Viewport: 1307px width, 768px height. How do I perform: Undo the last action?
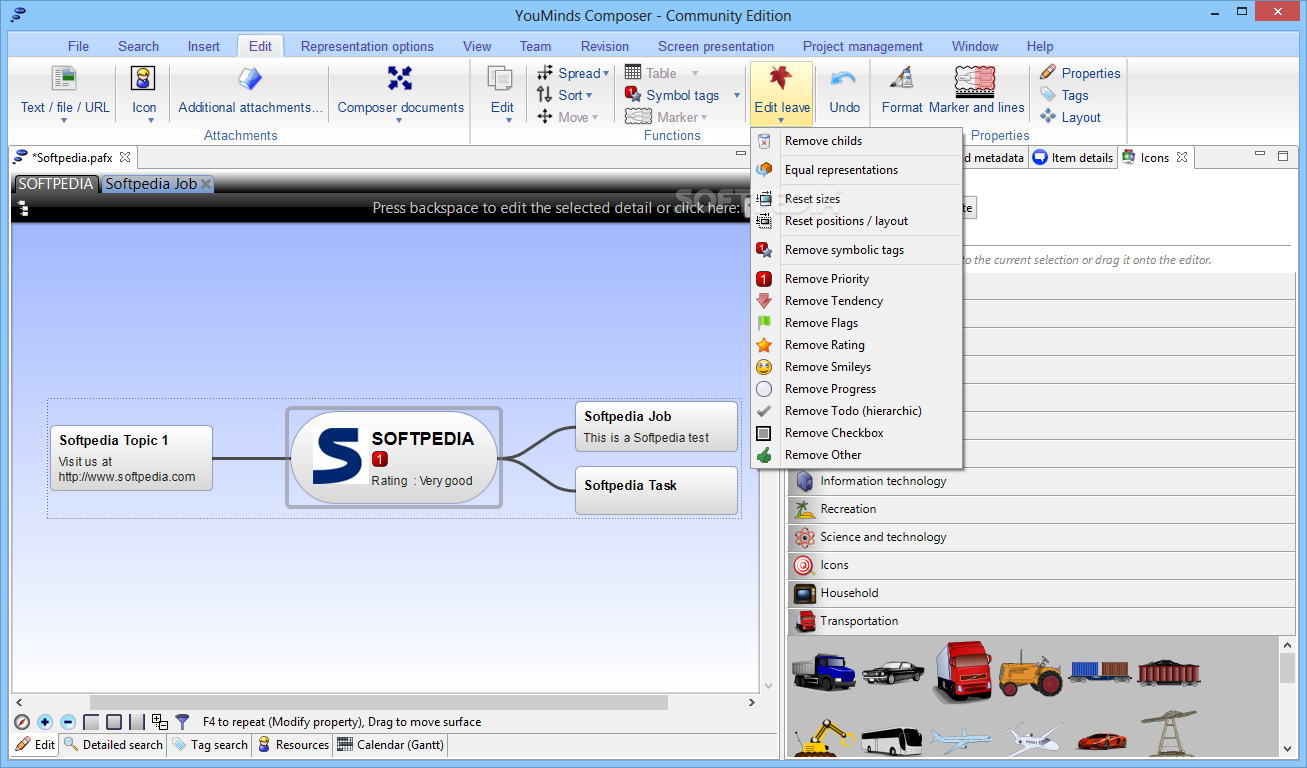844,90
